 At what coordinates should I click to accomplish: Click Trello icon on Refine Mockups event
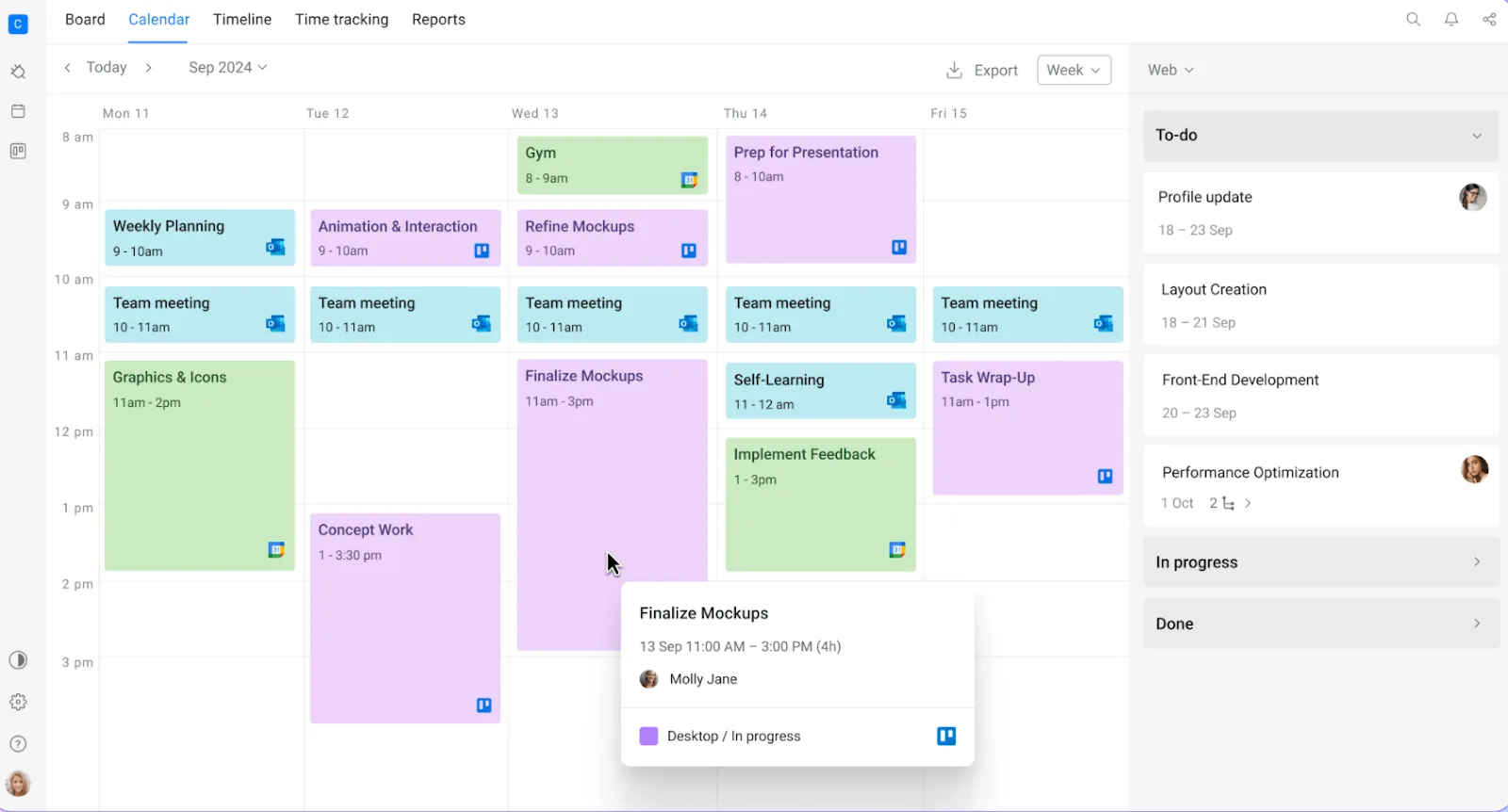pyautogui.click(x=689, y=251)
